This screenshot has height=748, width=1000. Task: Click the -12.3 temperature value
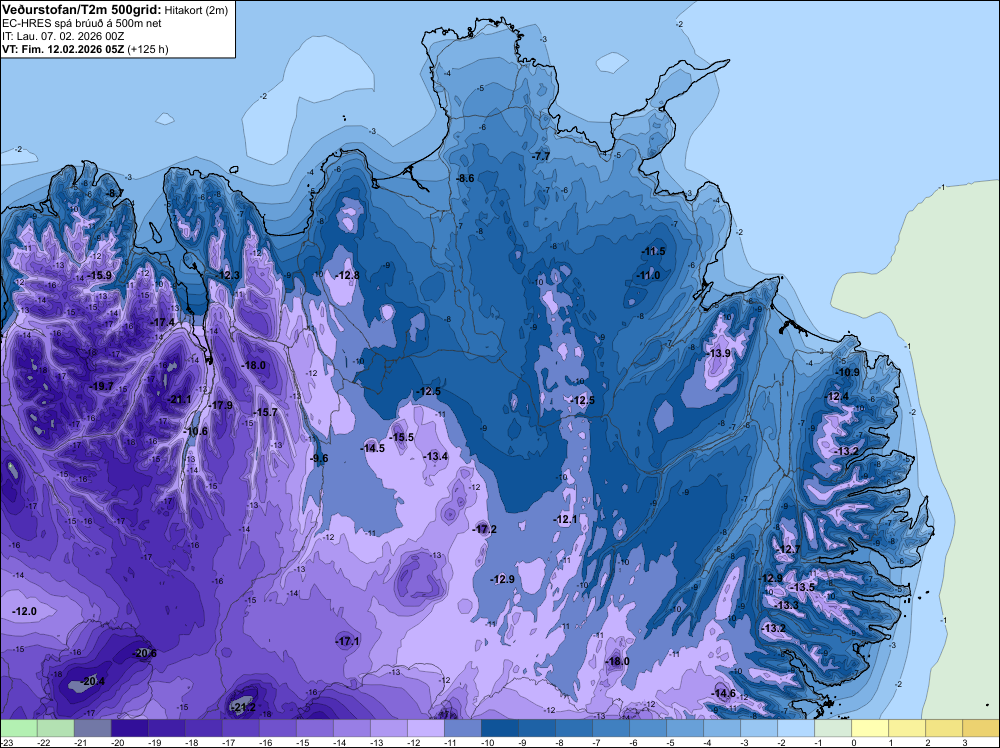click(226, 275)
